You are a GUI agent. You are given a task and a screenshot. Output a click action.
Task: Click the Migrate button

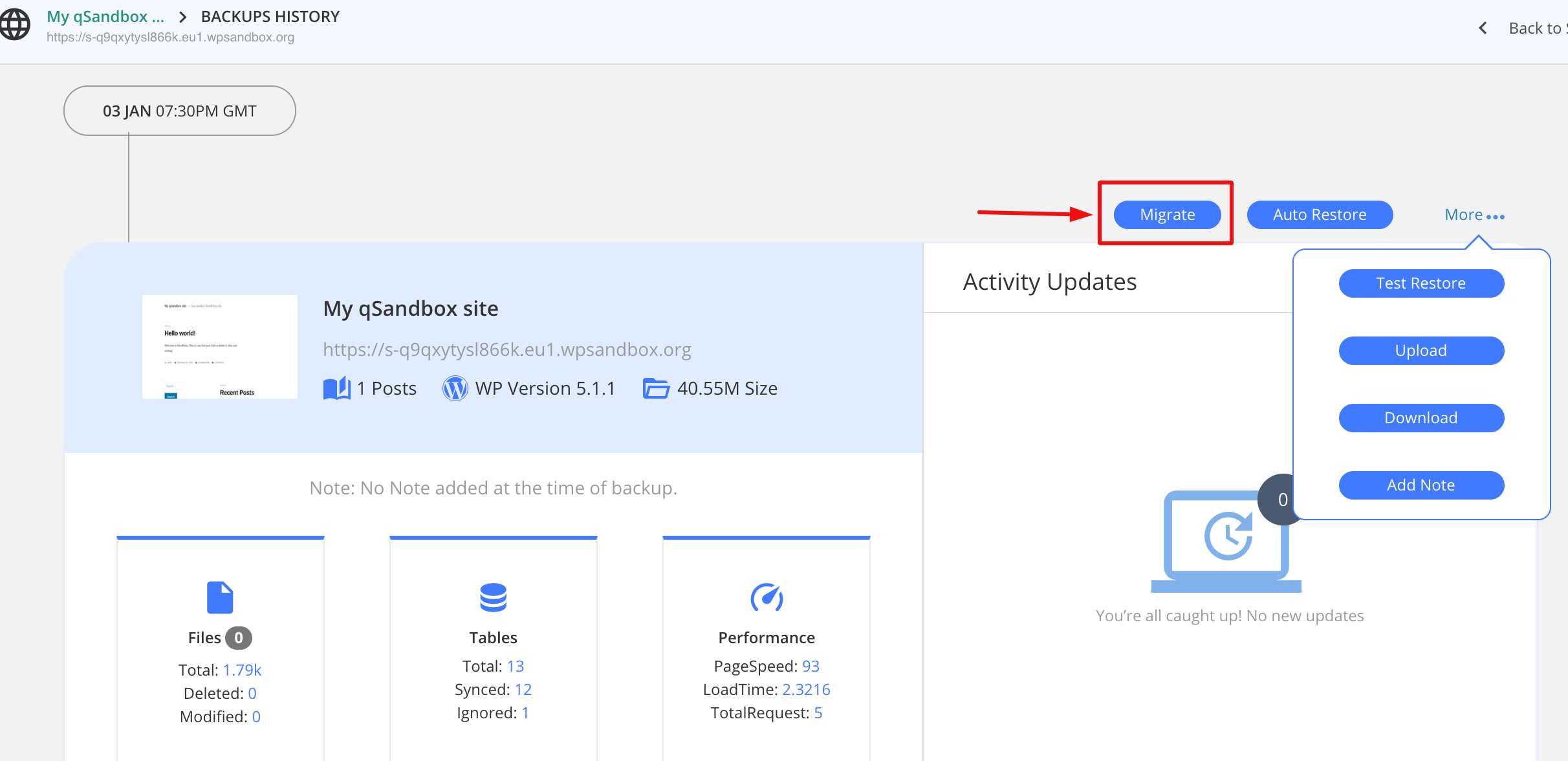[x=1167, y=215]
